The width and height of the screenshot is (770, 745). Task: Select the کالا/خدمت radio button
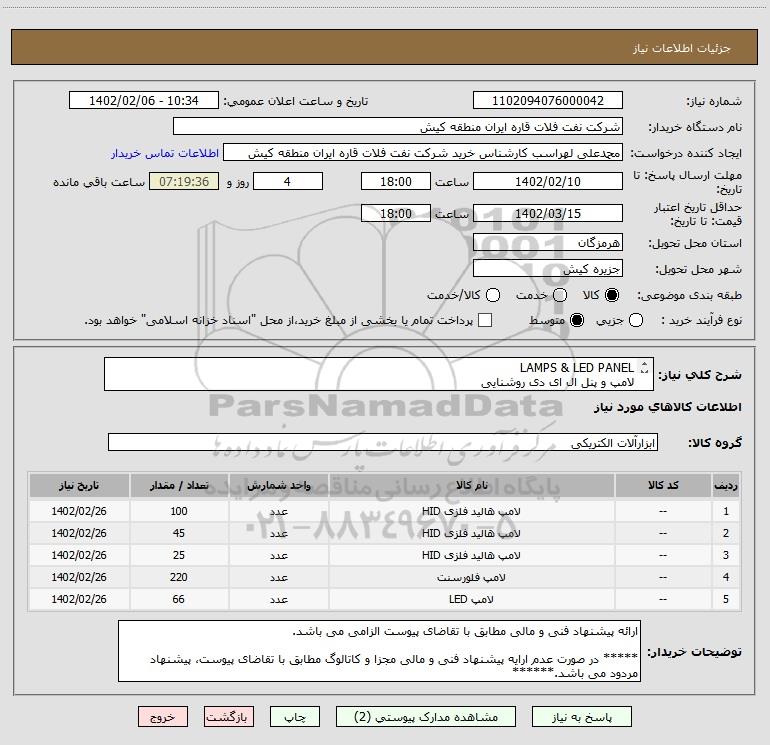tap(493, 295)
